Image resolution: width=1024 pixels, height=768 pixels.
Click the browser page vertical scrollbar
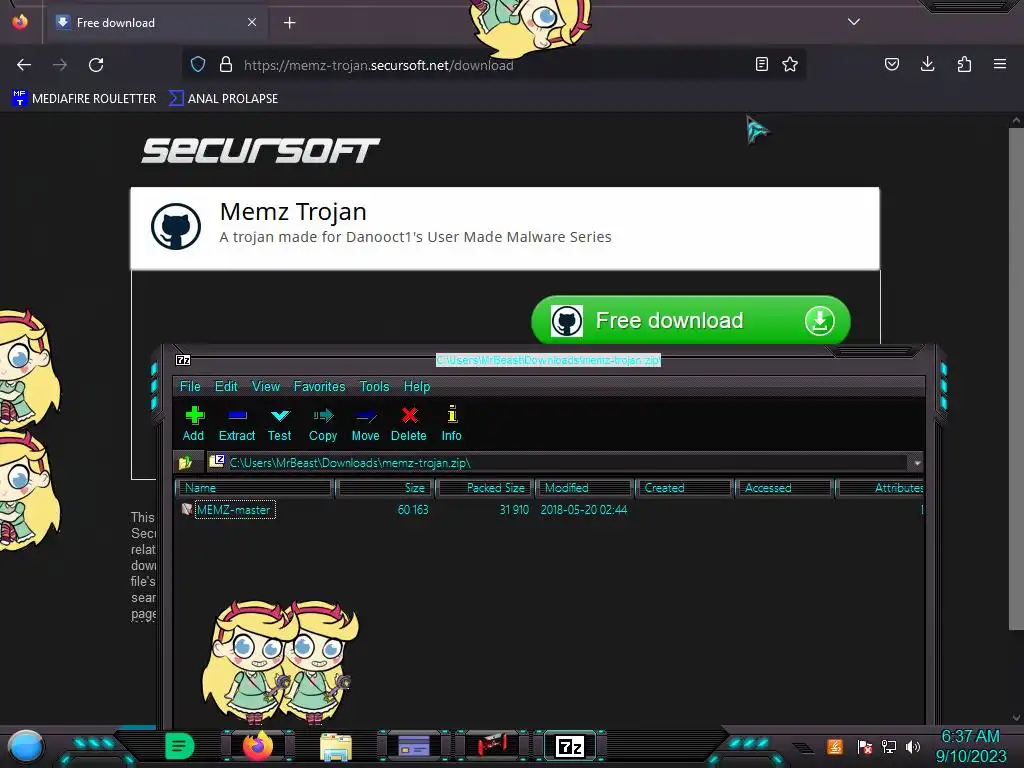[x=1016, y=379]
